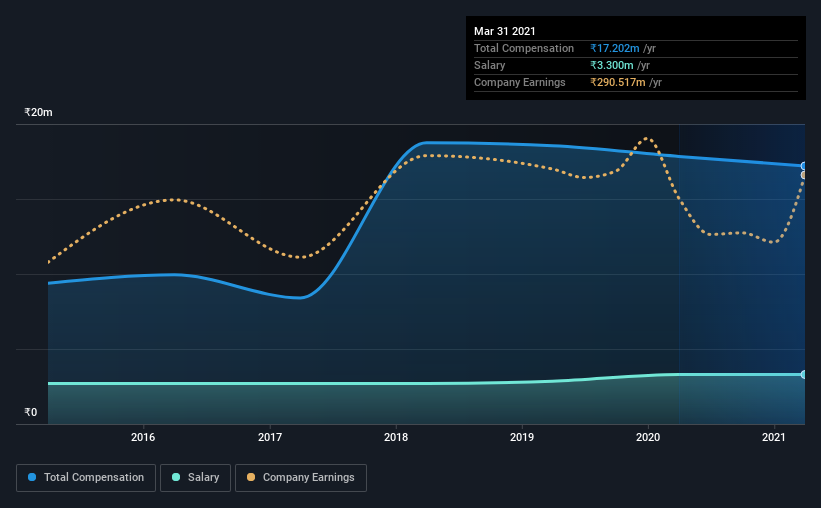Select the 2018 axis label

(x=396, y=437)
